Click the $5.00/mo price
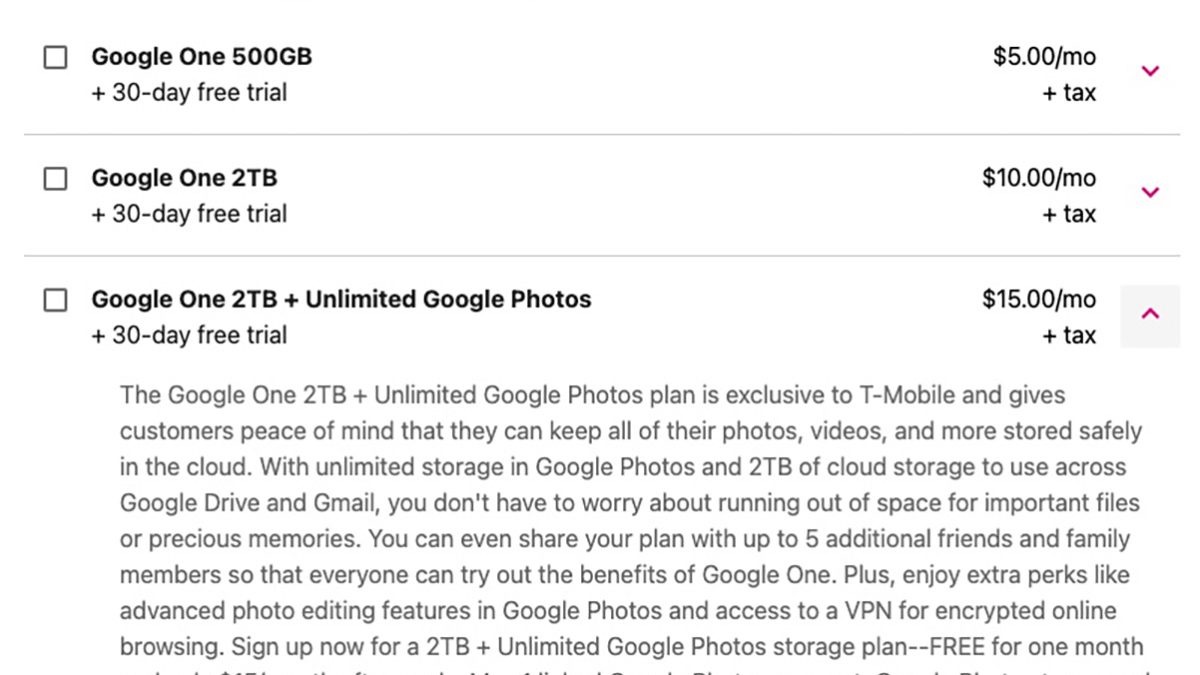Image resolution: width=1200 pixels, height=675 pixels. coord(1044,57)
